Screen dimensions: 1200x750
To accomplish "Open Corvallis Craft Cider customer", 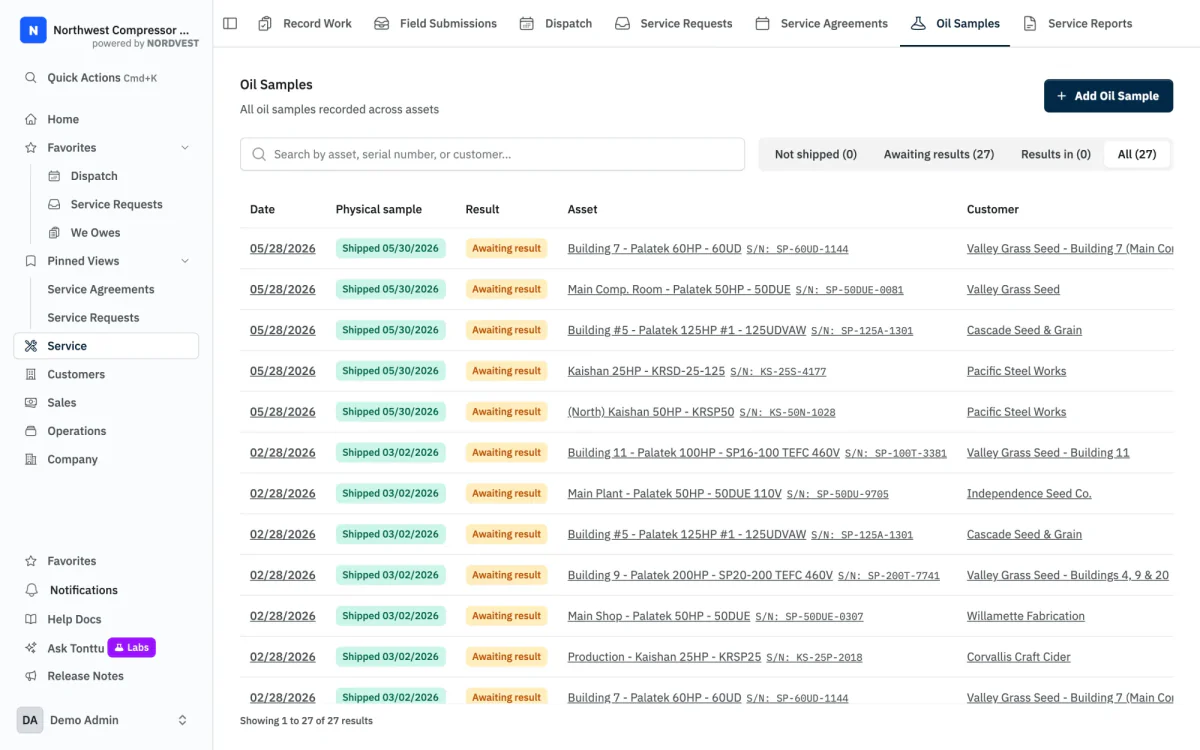I will pos(1018,657).
